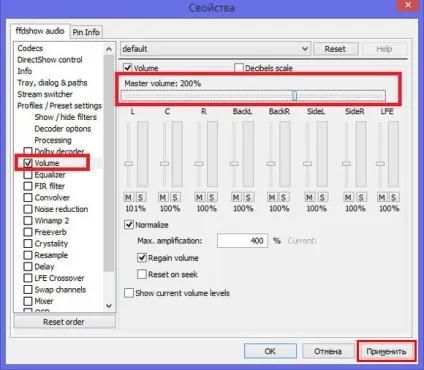Select Processing entry in the list
The height and width of the screenshot is (370, 424).
(x=53, y=140)
